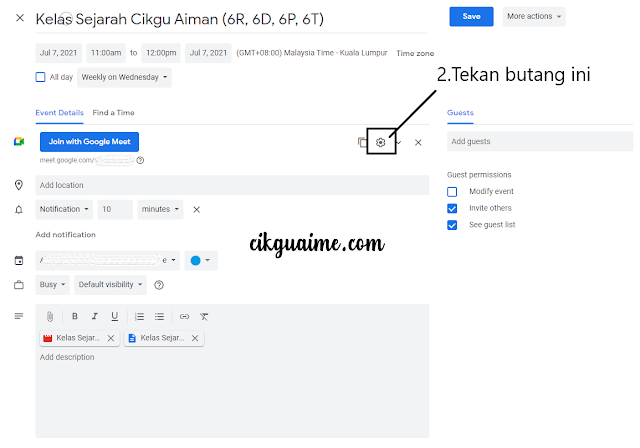Click the Add description text area
The image size is (640, 448).
pyautogui.click(x=232, y=394)
